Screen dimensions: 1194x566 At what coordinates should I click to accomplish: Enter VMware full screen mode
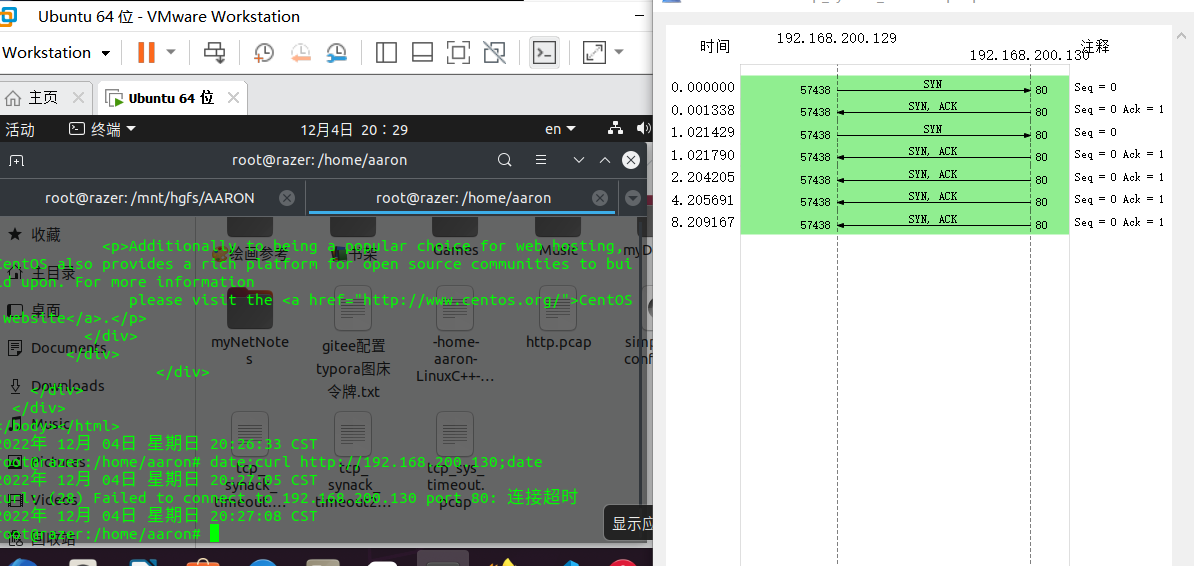click(x=458, y=53)
